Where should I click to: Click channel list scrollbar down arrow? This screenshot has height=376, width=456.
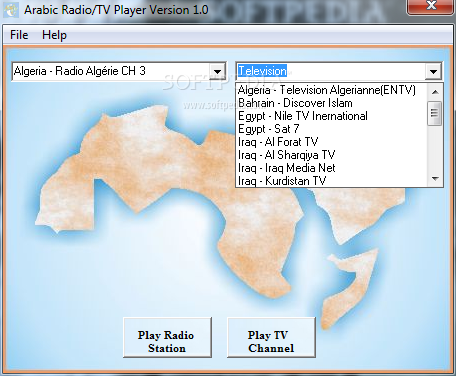pos(435,179)
